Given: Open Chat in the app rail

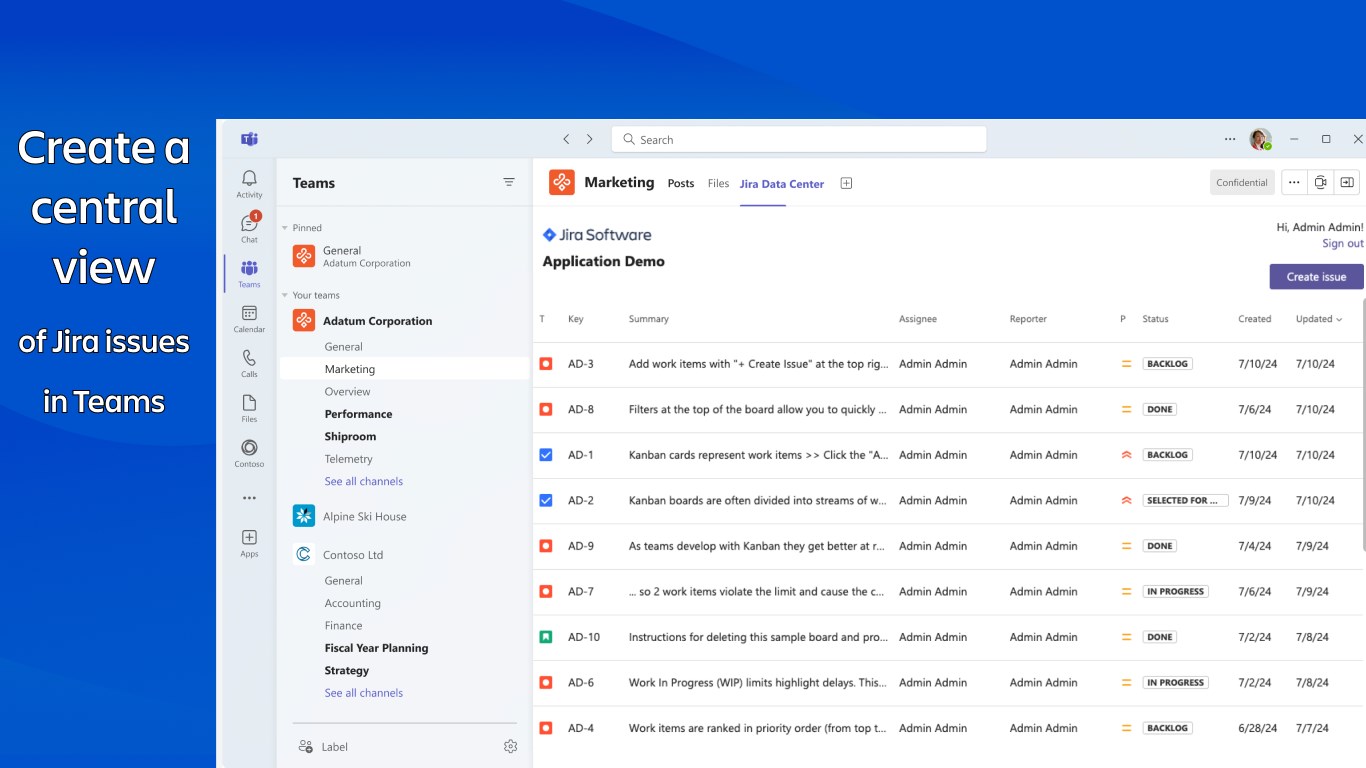Looking at the screenshot, I should click(x=249, y=228).
